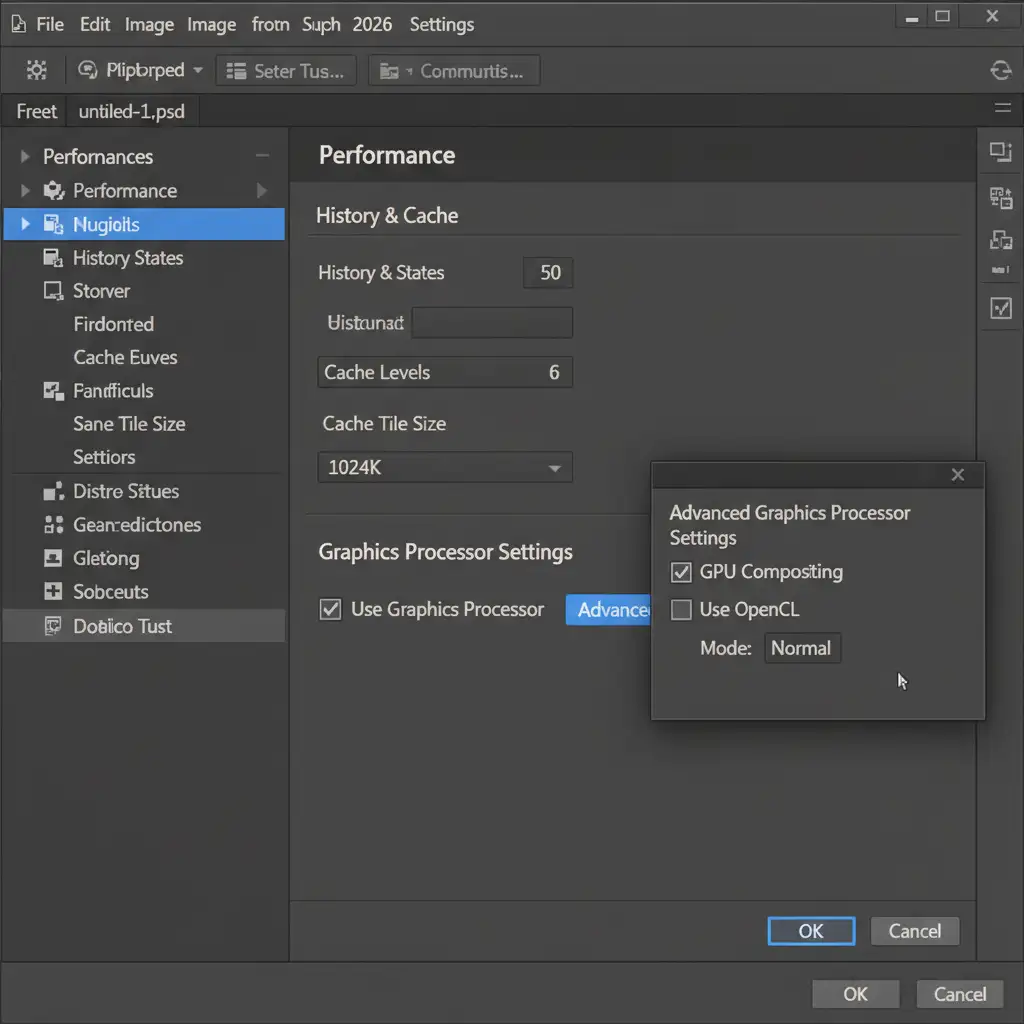Open the Cache Tile Size 1024K dropdown
Viewport: 1024px width, 1024px height.
[x=445, y=467]
